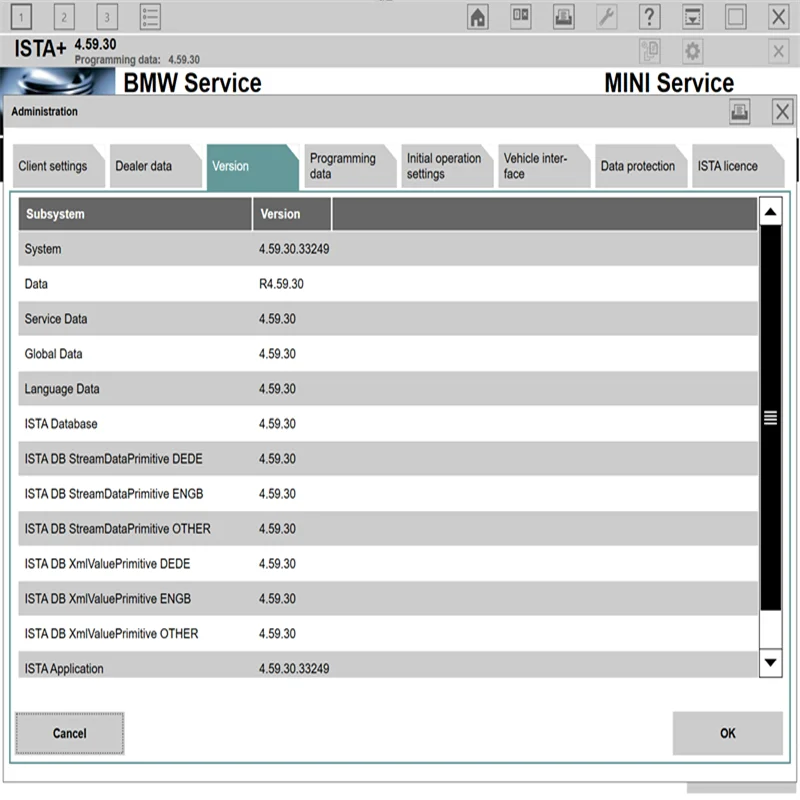
Task: Click the split-view display icon
Action: [x=520, y=17]
